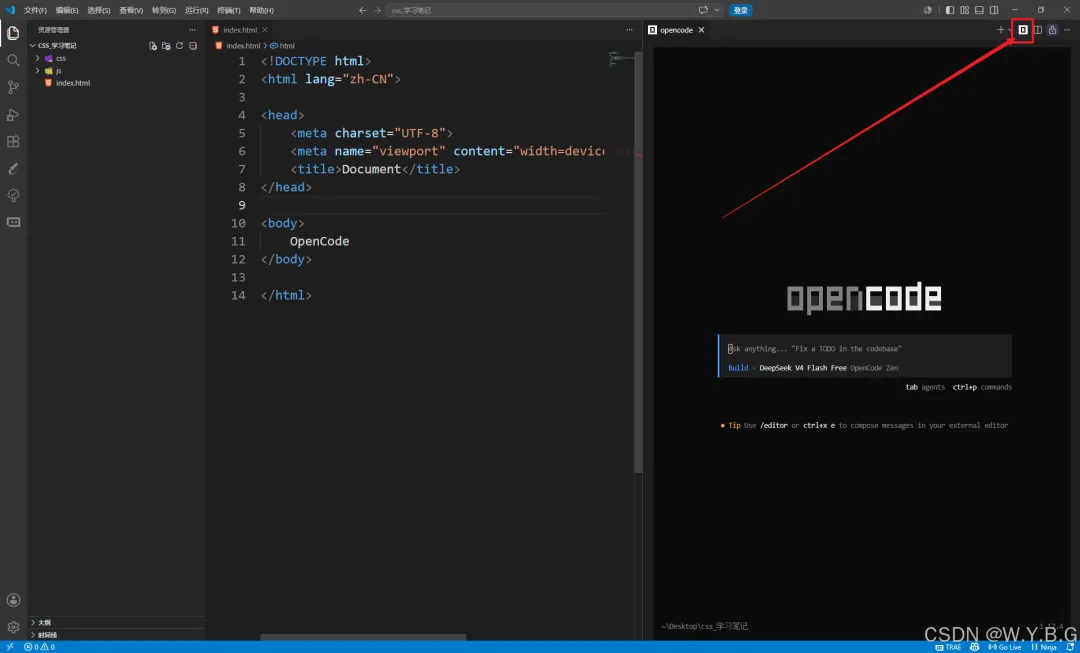Open dropdown arrow next to chat icon

pyautogui.click(x=717, y=10)
